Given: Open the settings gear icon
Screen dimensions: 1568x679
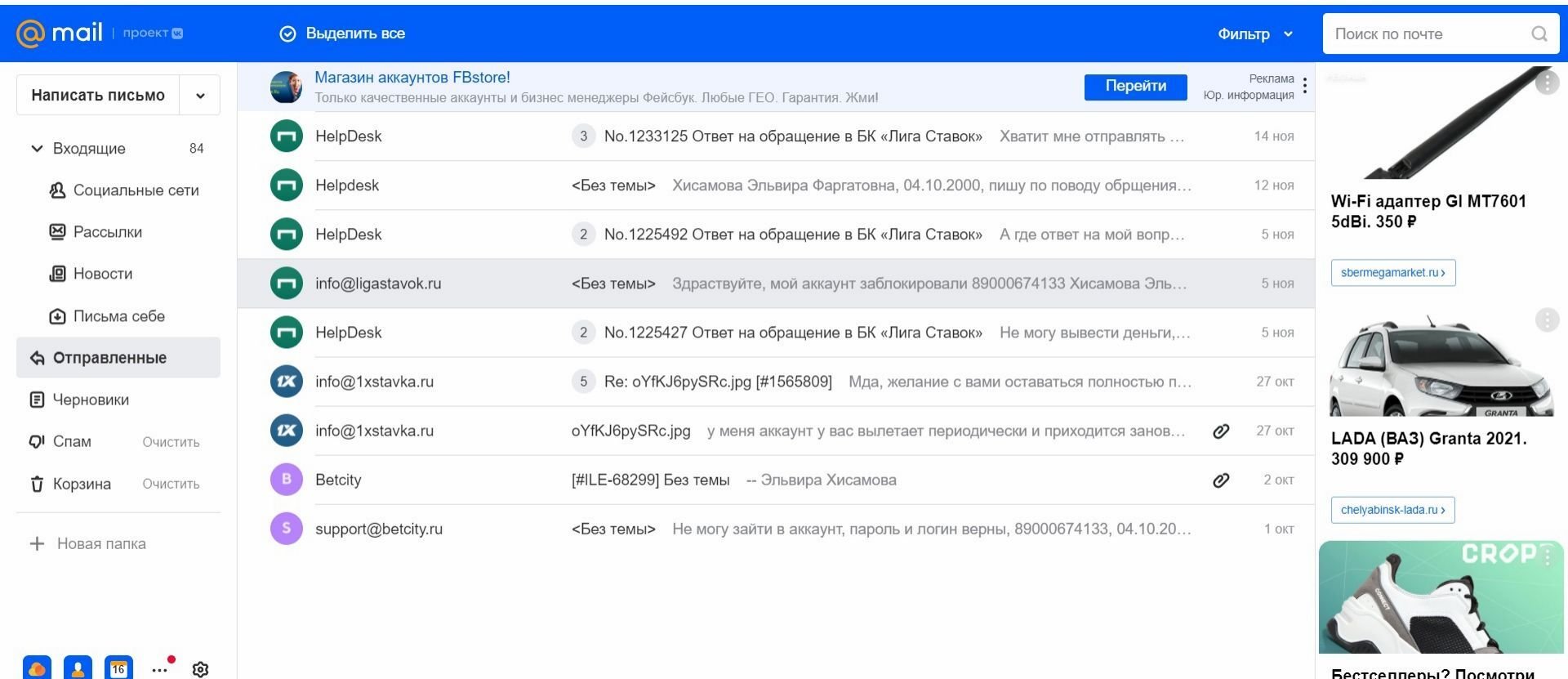Looking at the screenshot, I should (x=200, y=669).
